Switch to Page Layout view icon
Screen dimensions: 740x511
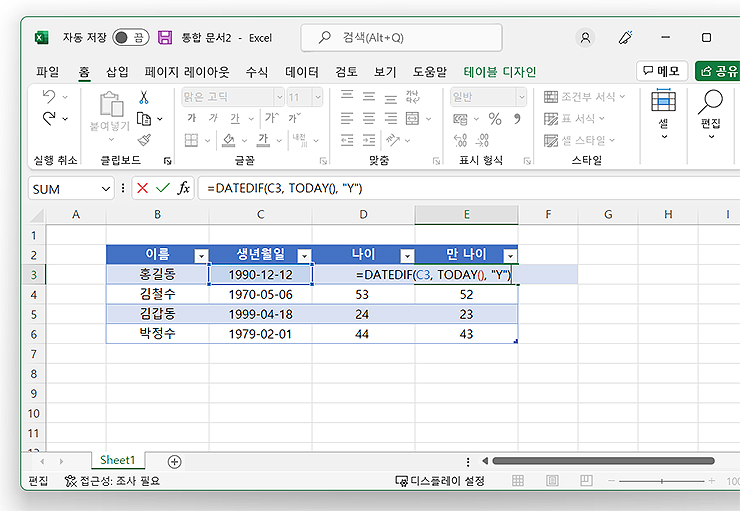(552, 481)
